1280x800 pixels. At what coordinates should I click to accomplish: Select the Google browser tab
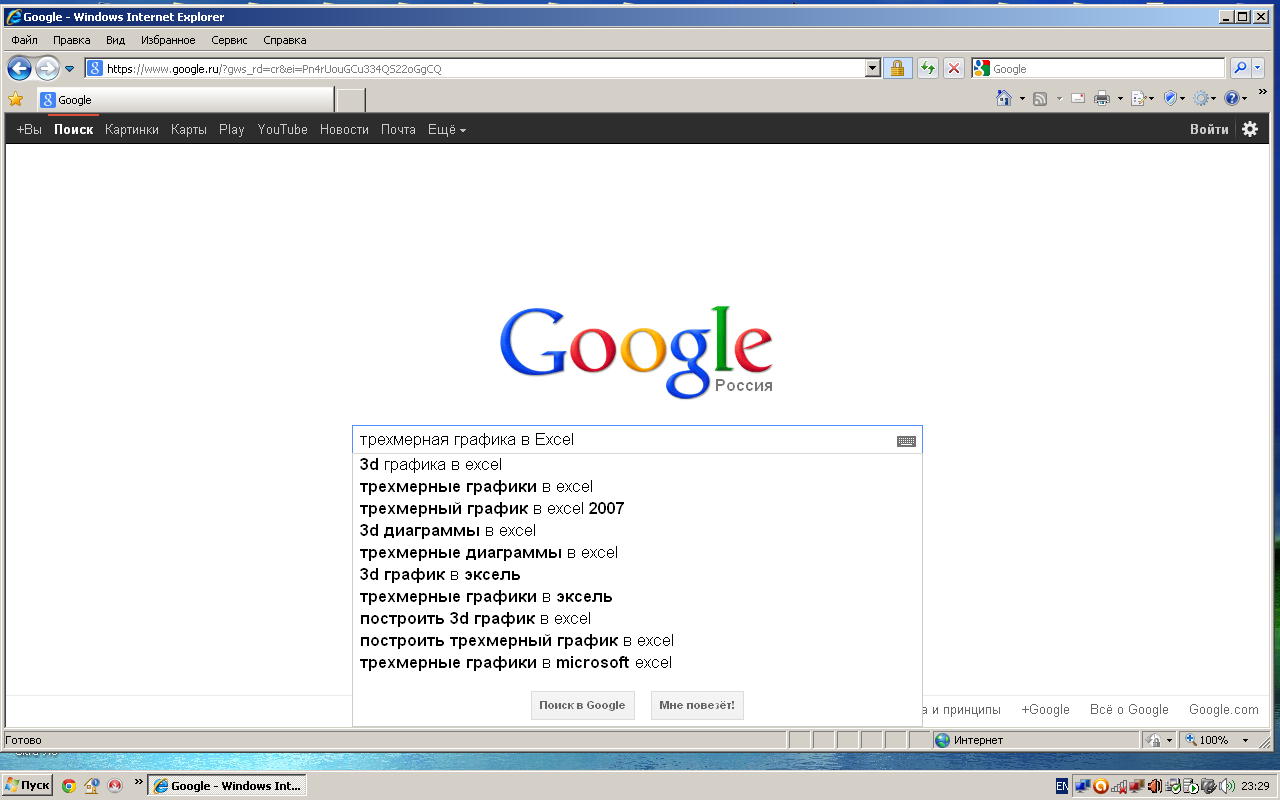click(185, 100)
